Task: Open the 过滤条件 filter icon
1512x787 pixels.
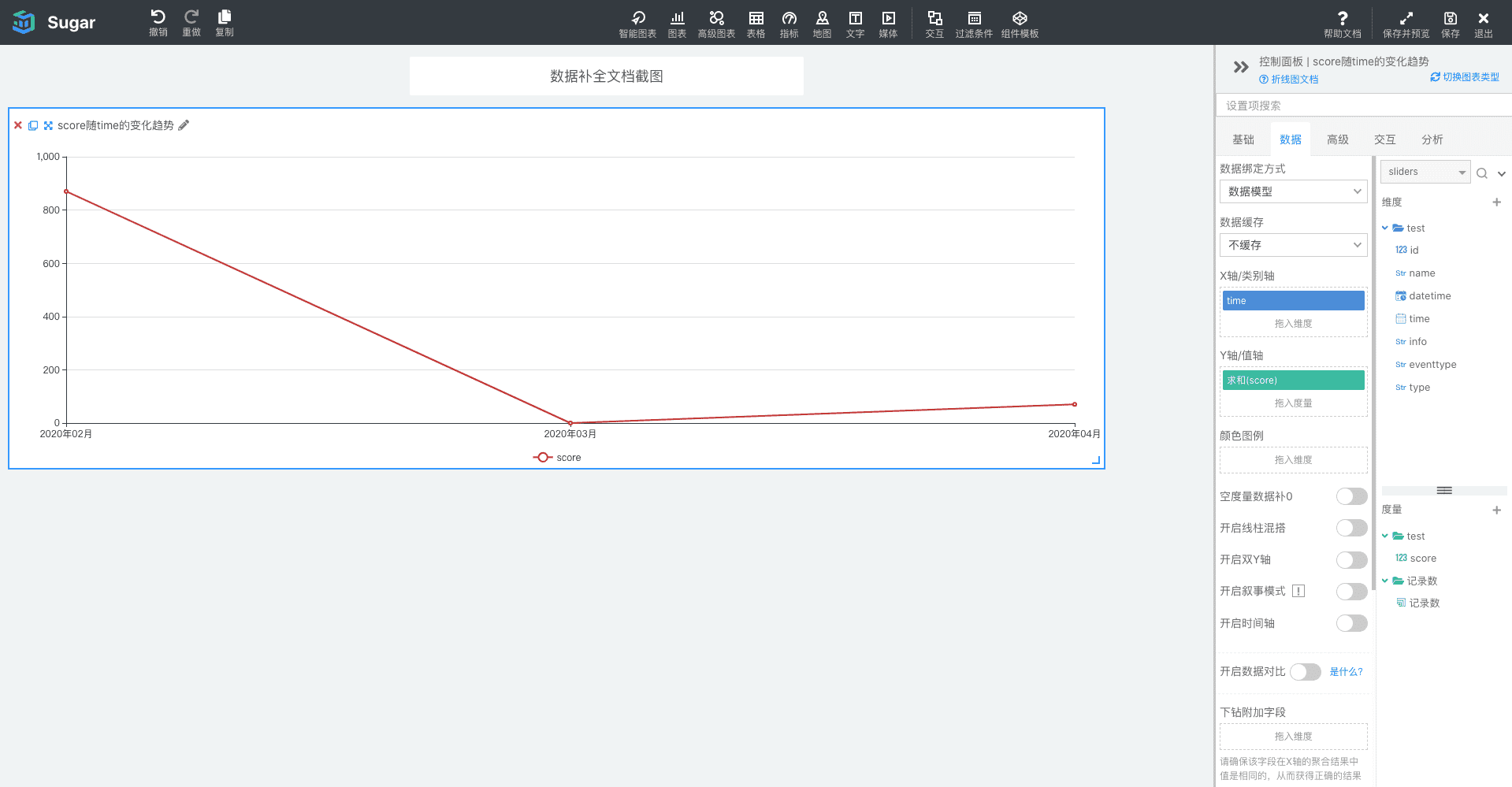Action: pyautogui.click(x=974, y=24)
